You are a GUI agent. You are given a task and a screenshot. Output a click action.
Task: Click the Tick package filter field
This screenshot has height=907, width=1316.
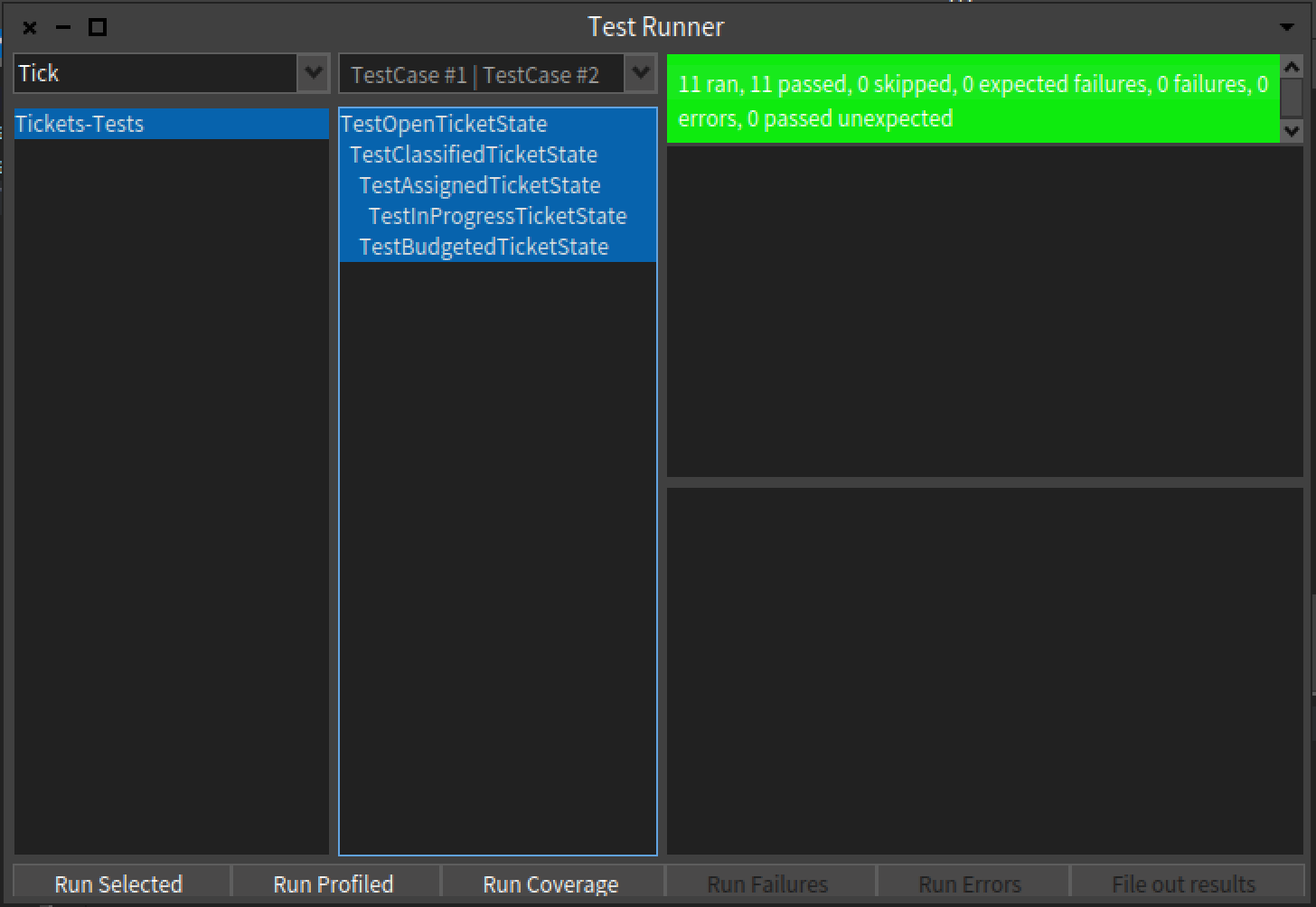[155, 73]
